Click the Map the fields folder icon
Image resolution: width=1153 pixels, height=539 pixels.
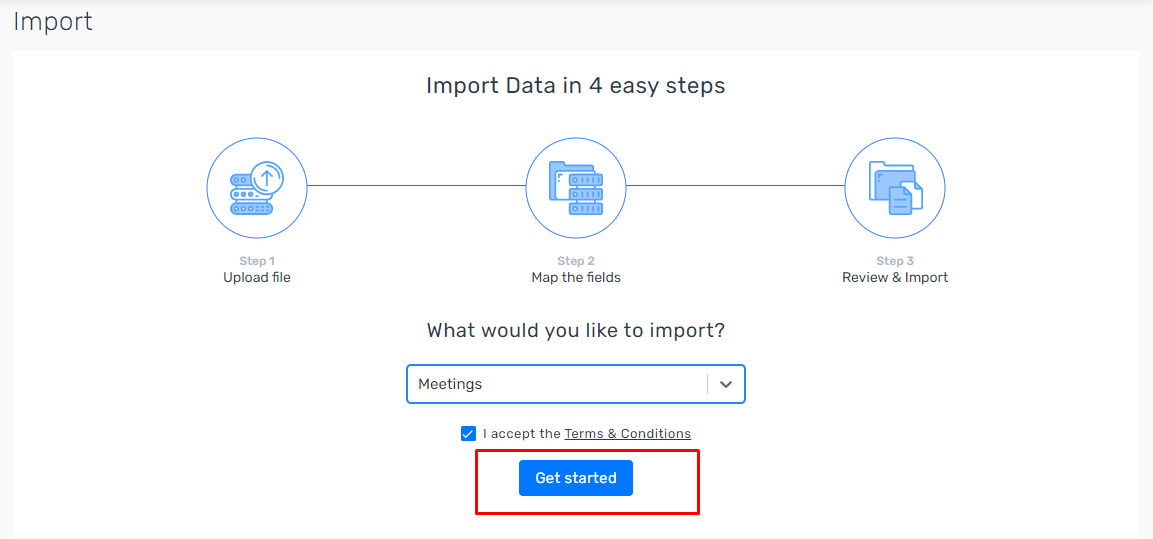[x=576, y=187]
